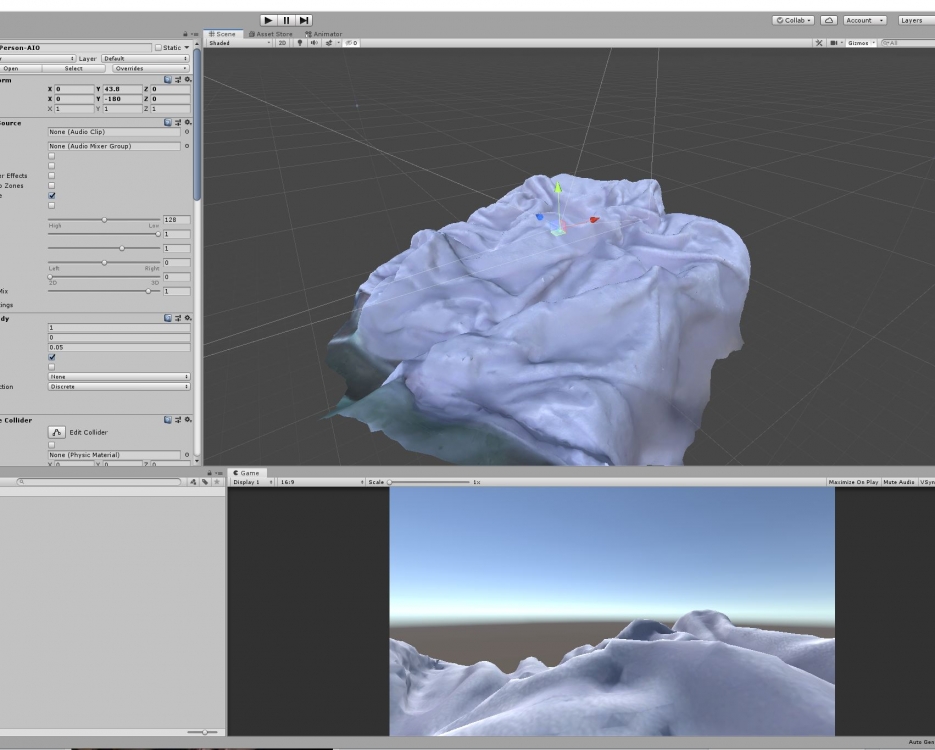The image size is (935, 750).
Task: Uncheck the checked Rigidbody checkbox
Action: (x=52, y=357)
